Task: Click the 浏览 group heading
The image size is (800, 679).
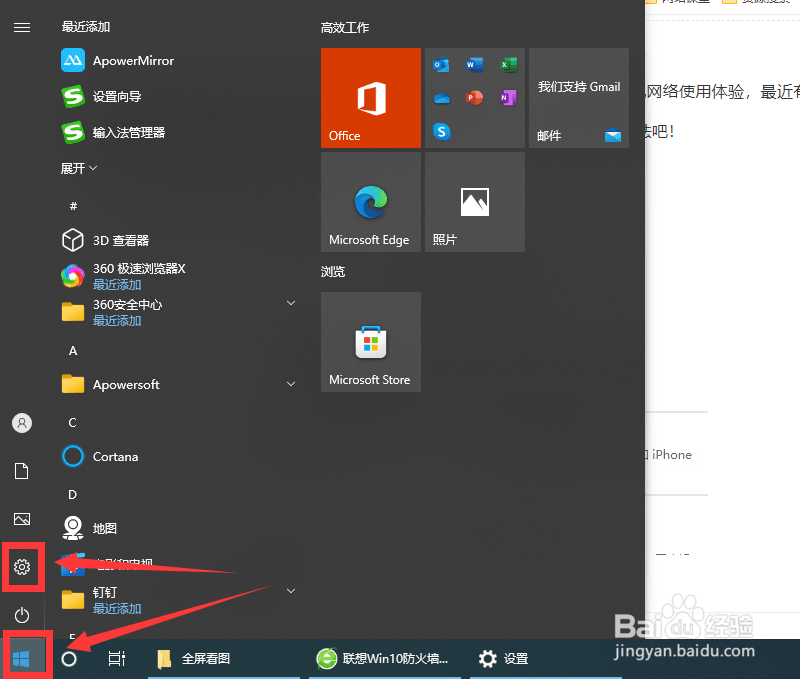Action: 333,271
